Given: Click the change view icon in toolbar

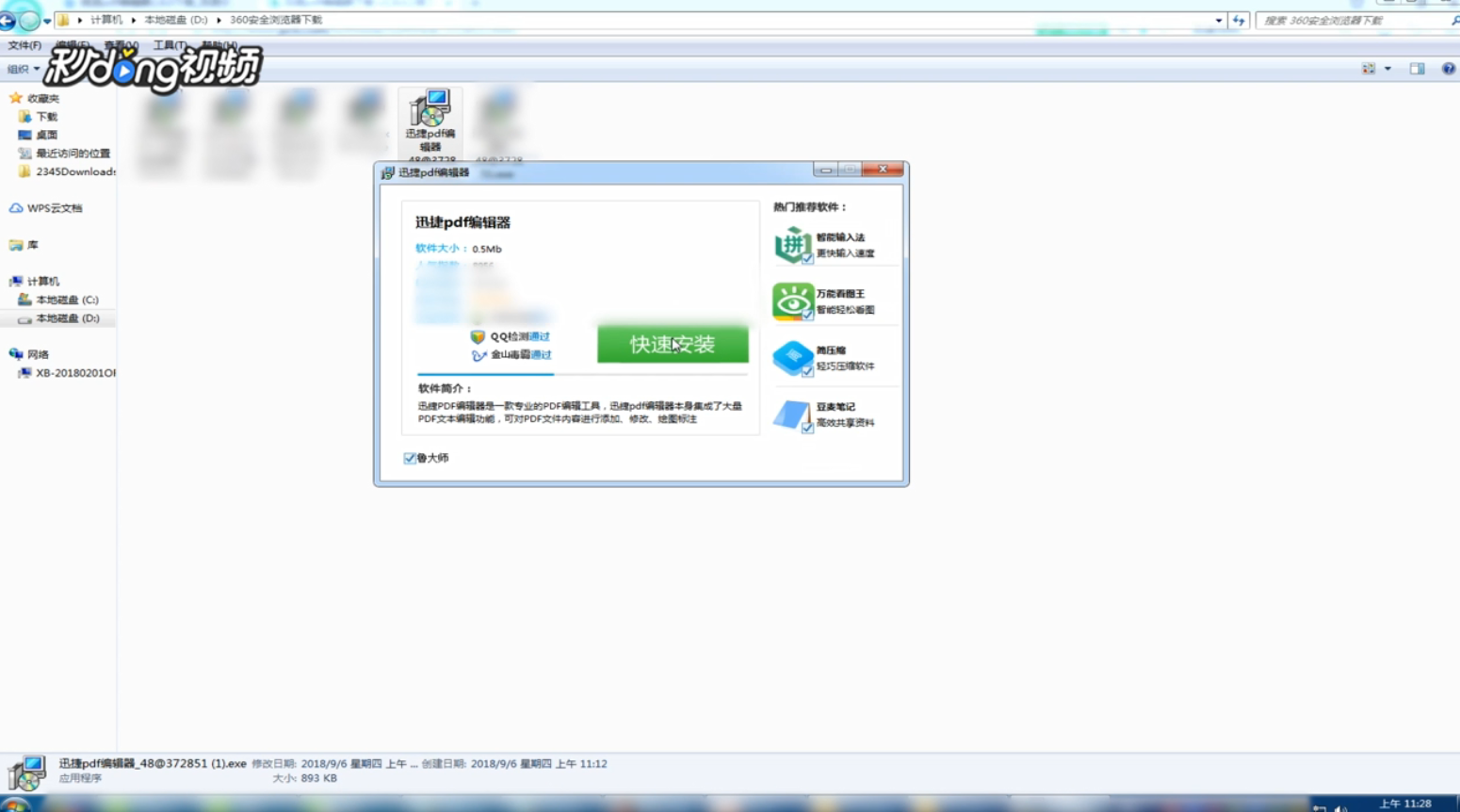Looking at the screenshot, I should (1369, 69).
